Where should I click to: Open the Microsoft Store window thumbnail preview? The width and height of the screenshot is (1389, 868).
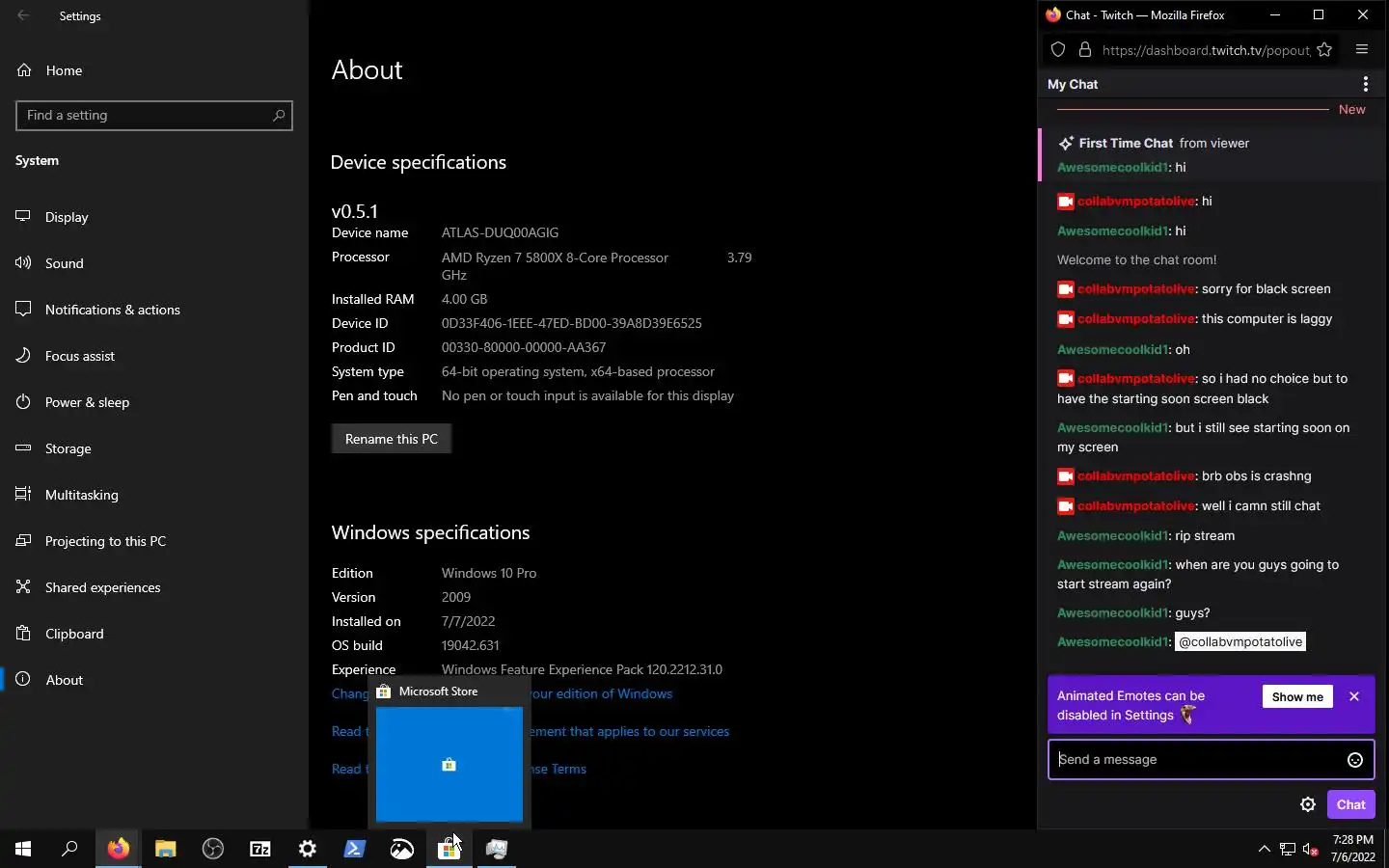(449, 764)
